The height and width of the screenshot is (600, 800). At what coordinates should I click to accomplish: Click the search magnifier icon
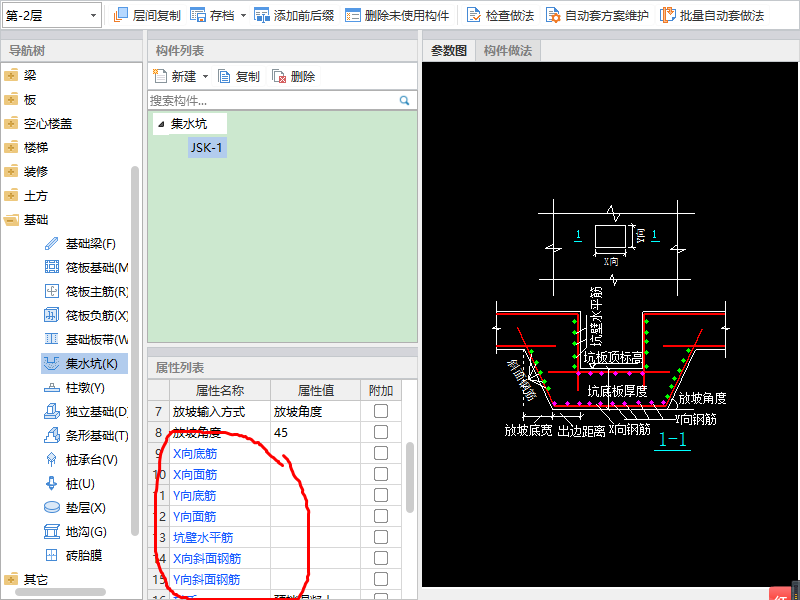click(x=405, y=101)
